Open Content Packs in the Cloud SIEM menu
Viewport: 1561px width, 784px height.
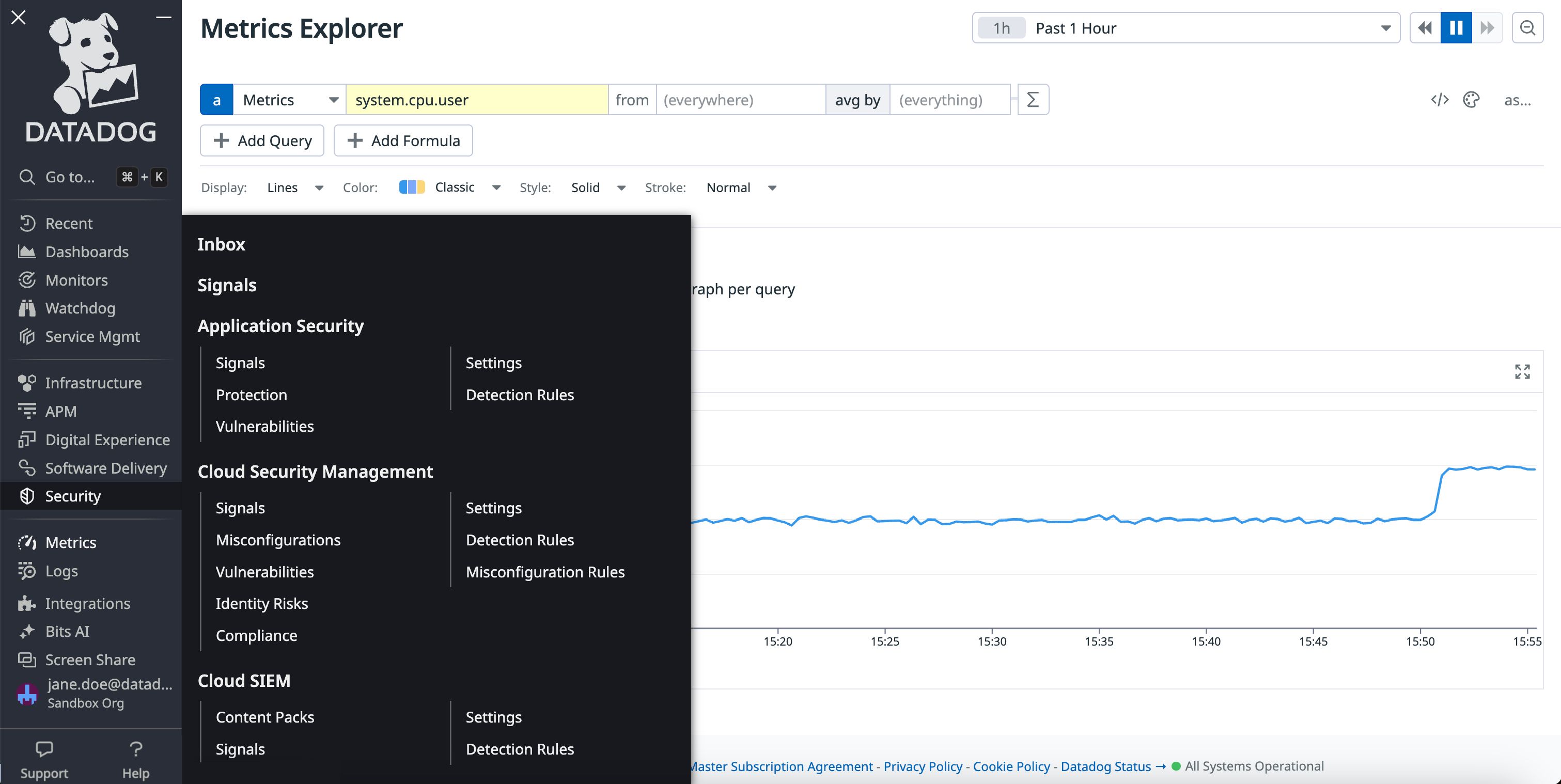(x=265, y=717)
